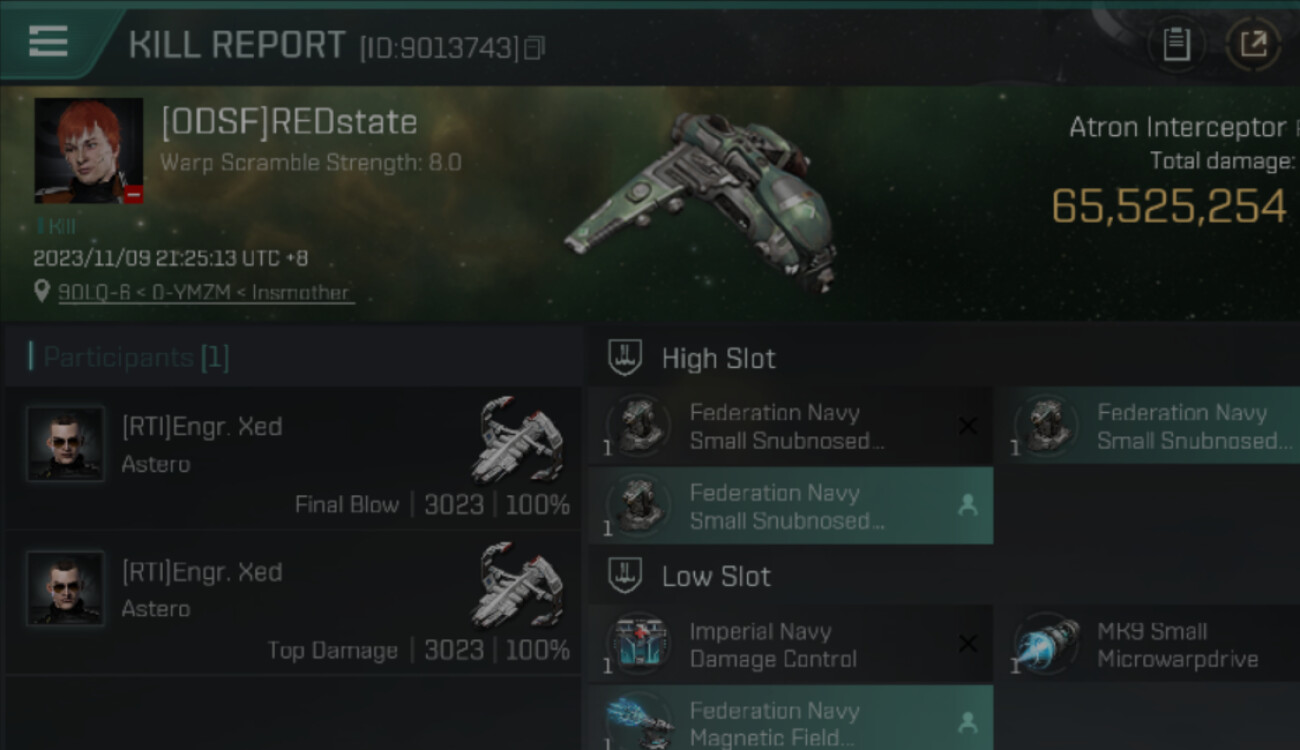Copy the kill report ID
Viewport: 1300px width, 750px height.
535,48
